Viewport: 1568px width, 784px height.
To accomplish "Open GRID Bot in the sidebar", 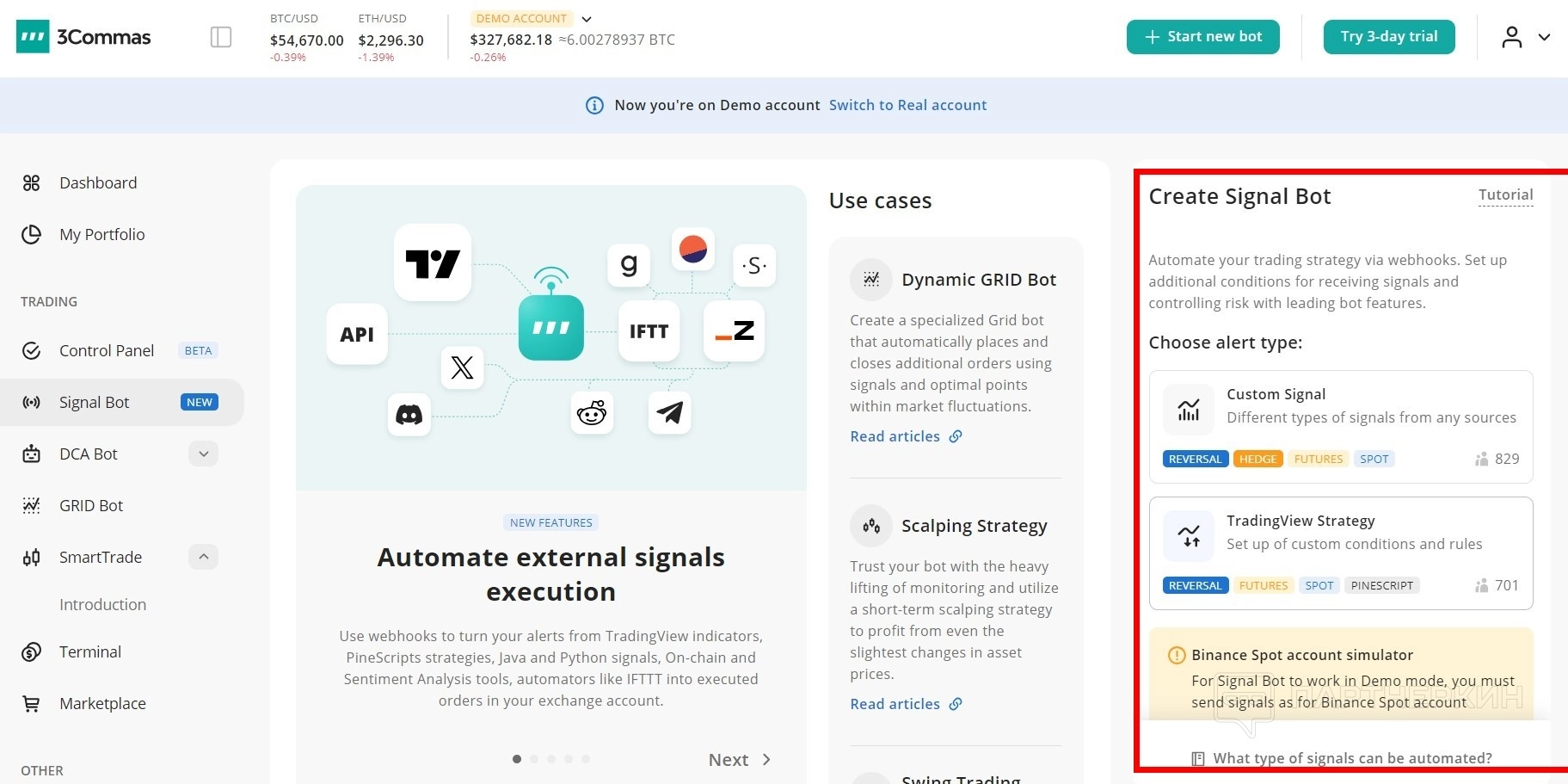I will point(91,505).
